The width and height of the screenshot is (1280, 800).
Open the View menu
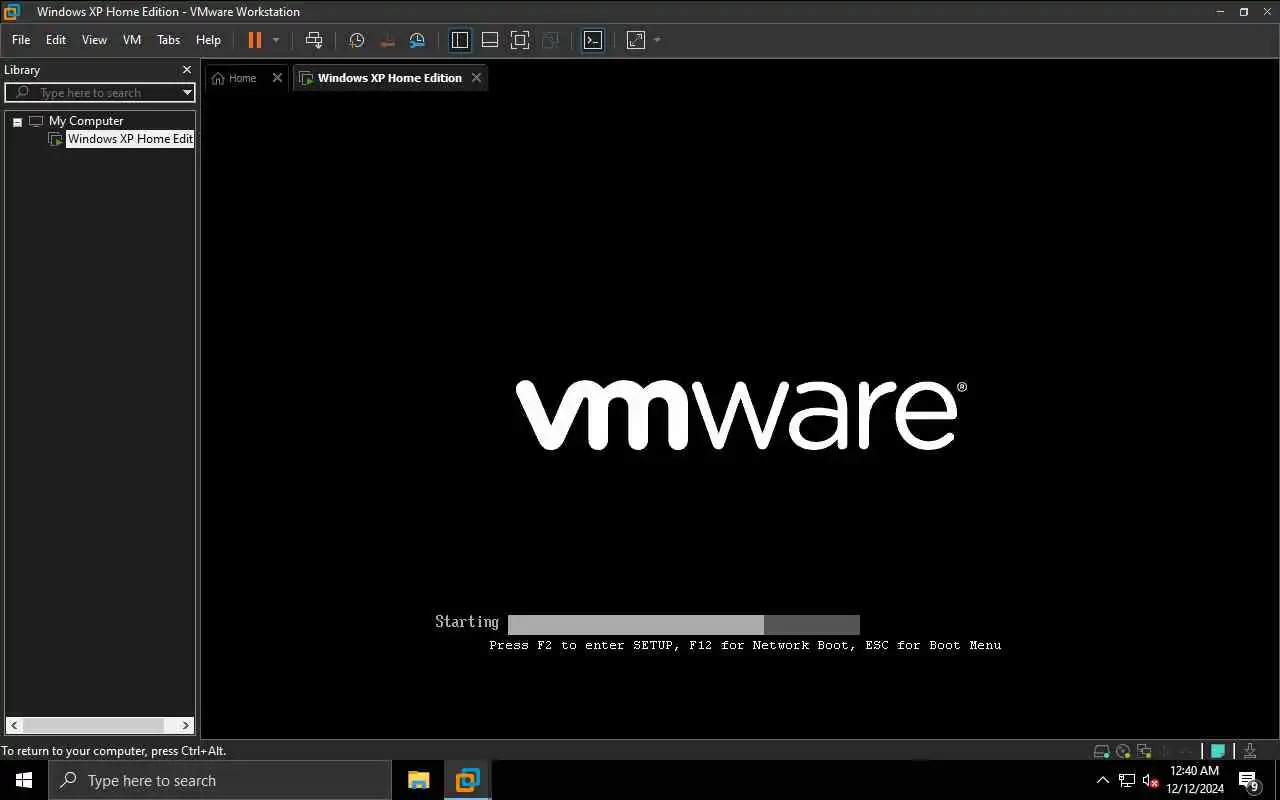[94, 40]
